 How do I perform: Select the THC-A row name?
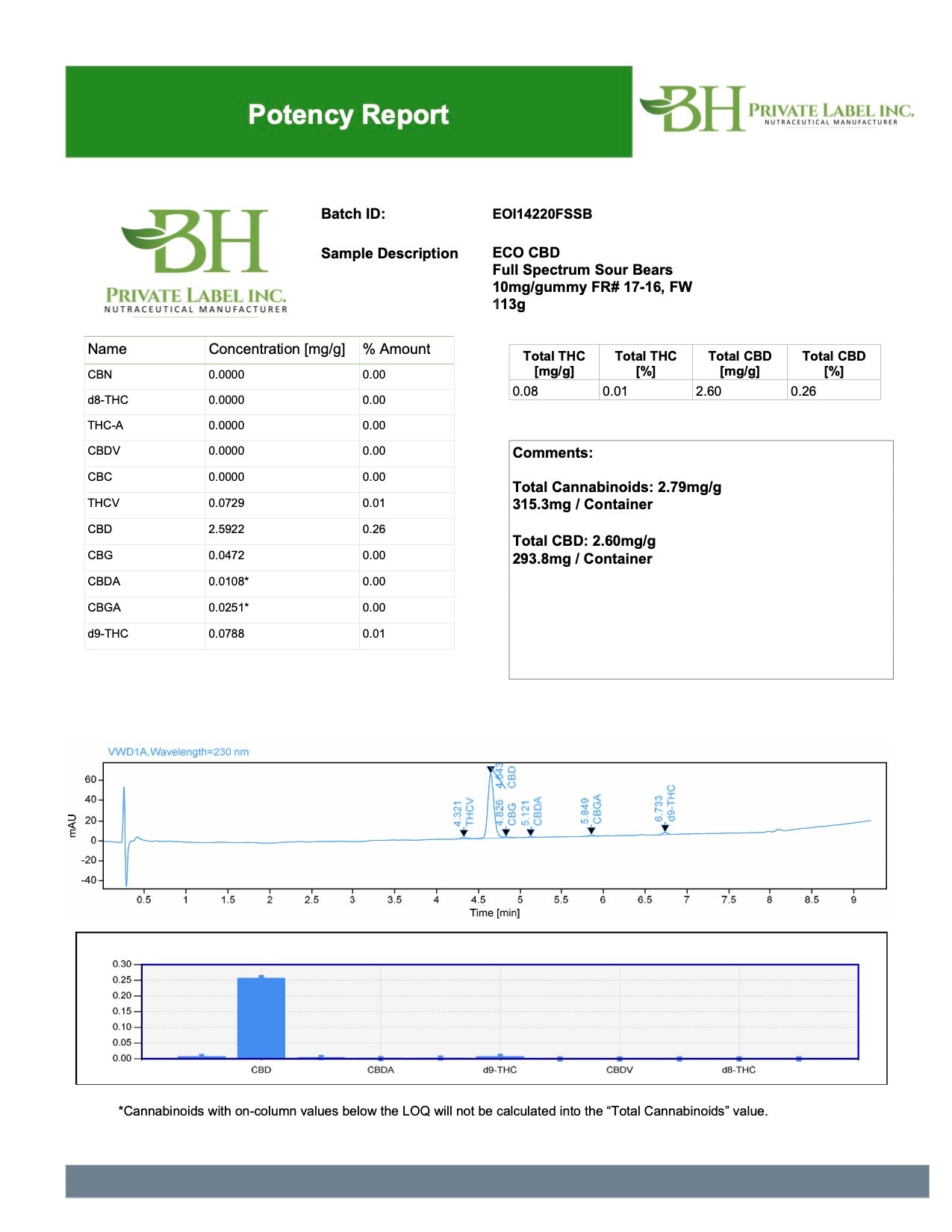[105, 426]
